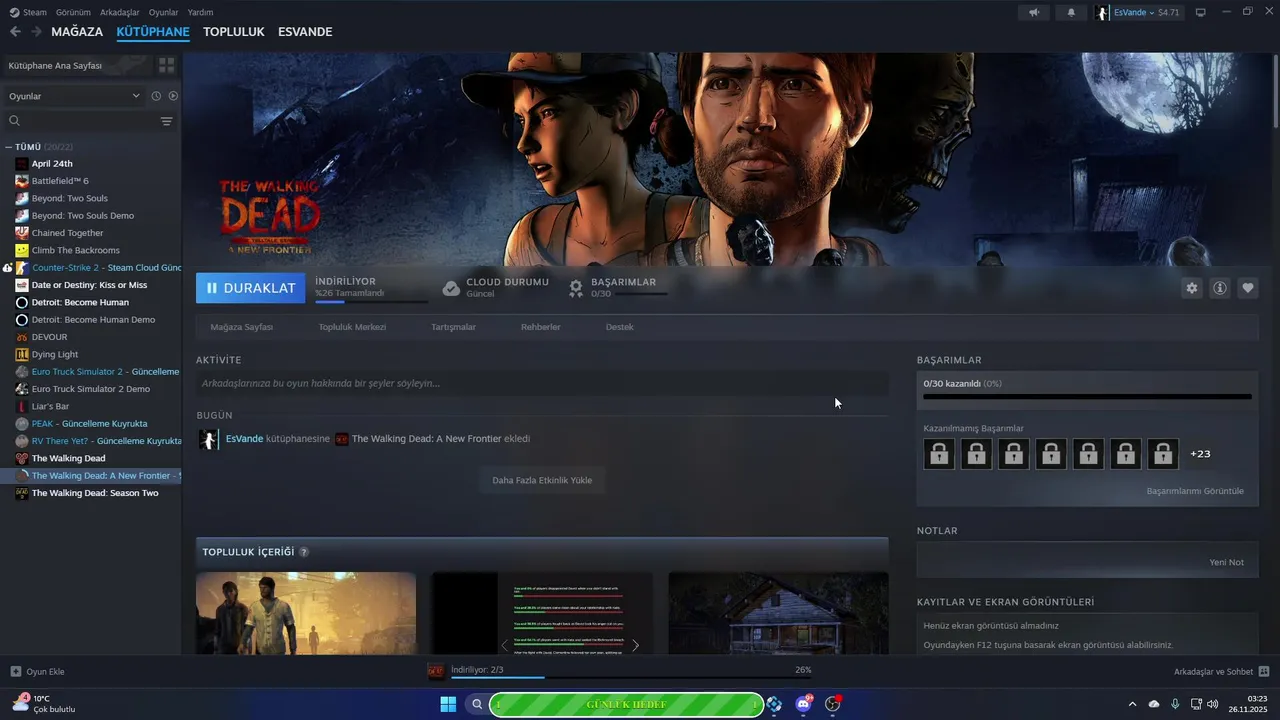Viewport: 1280px width, 720px height.
Task: Select Dying Light in library list
Action: [55, 354]
